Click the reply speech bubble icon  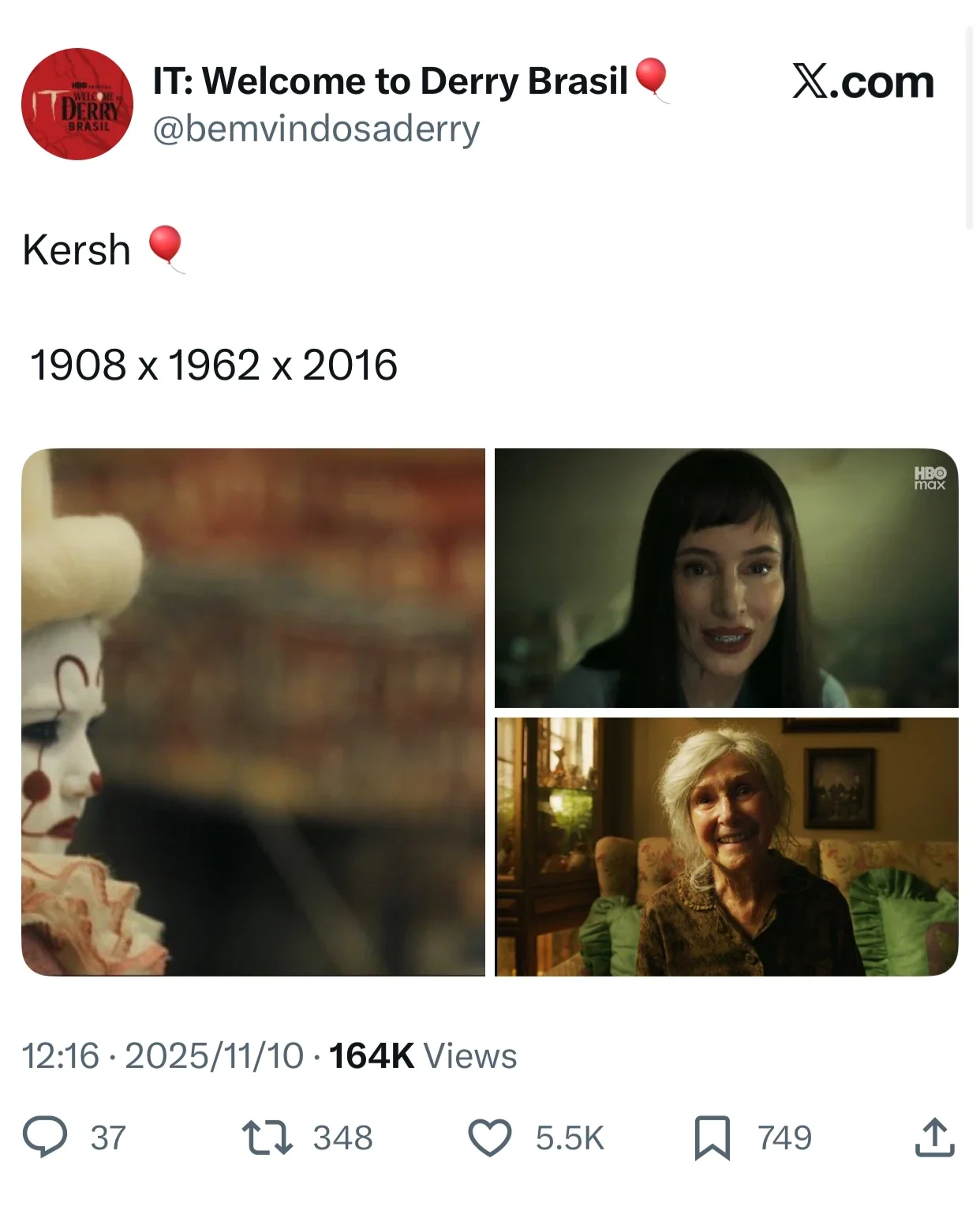[45, 1138]
